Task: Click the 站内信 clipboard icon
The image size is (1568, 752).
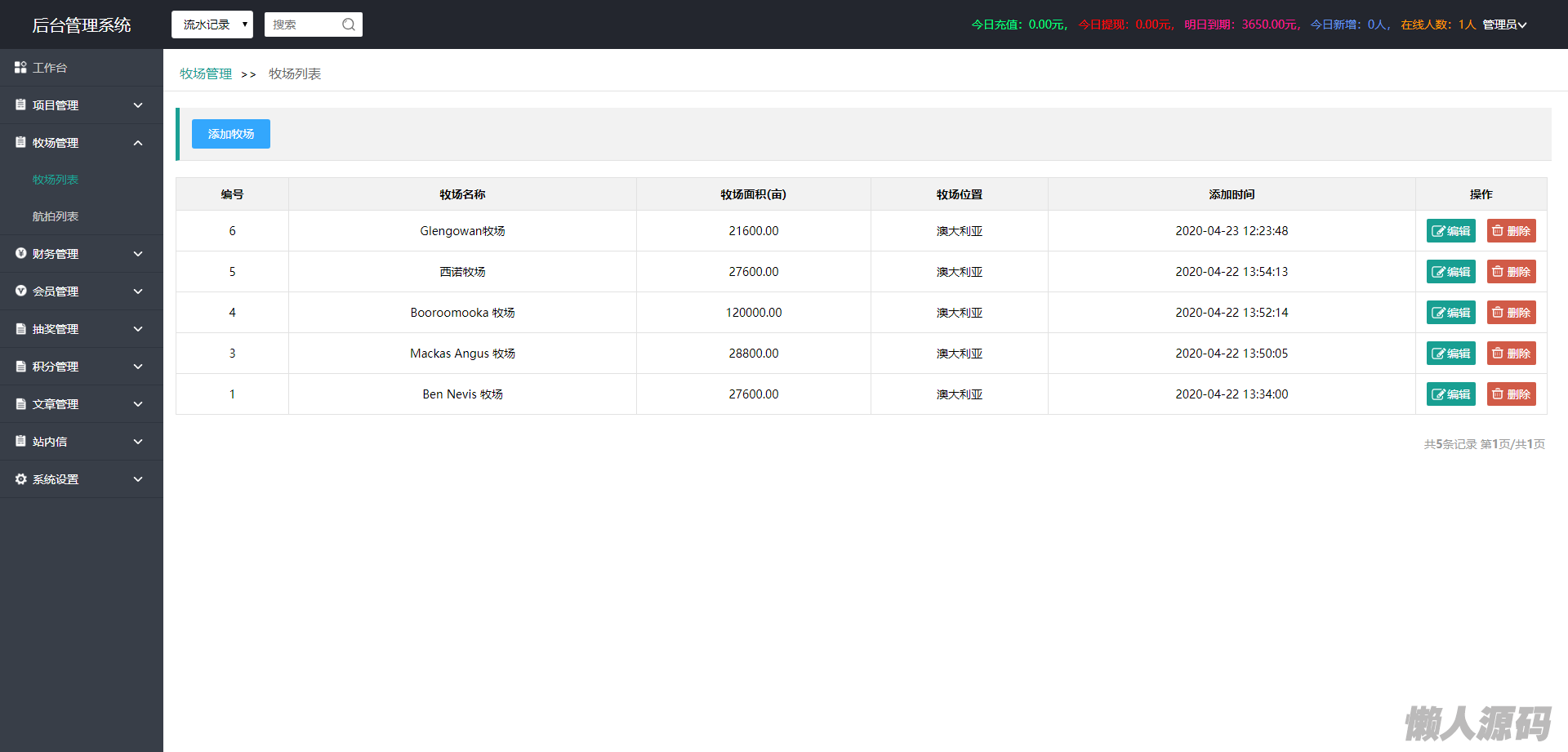Action: (x=20, y=442)
